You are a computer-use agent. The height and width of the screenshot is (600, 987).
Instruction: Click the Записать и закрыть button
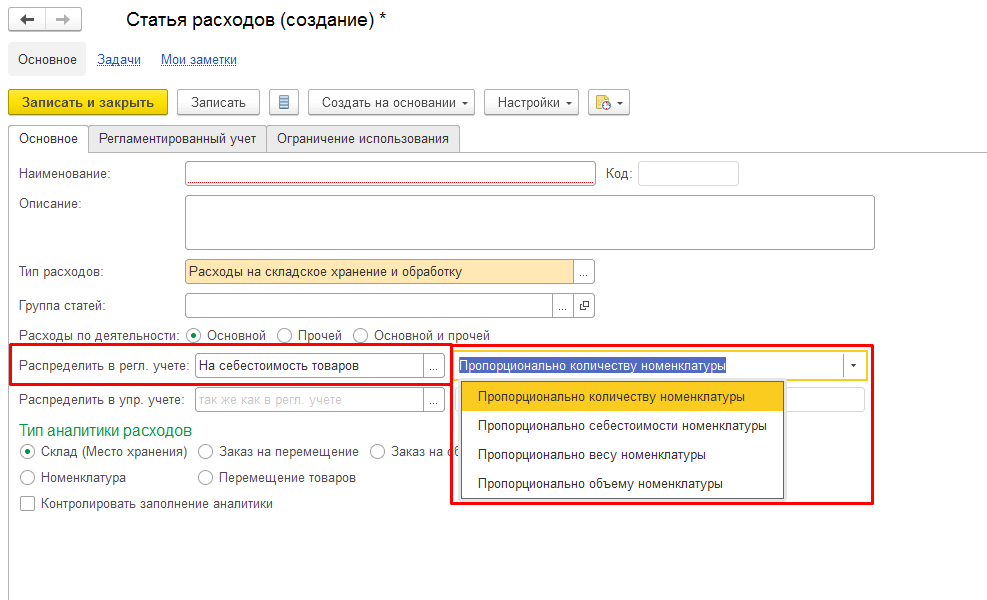pyautogui.click(x=88, y=102)
